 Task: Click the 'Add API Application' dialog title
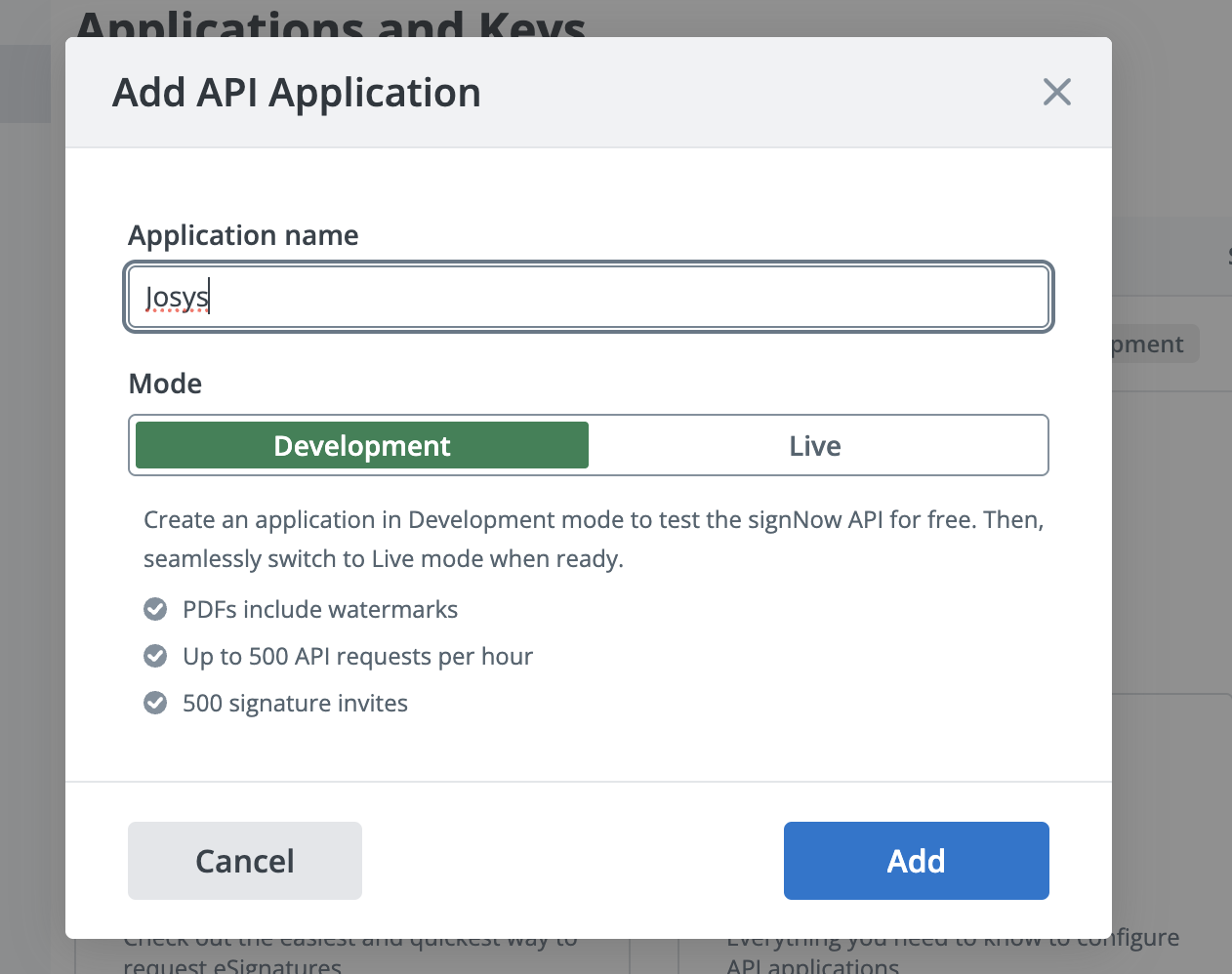(x=297, y=94)
